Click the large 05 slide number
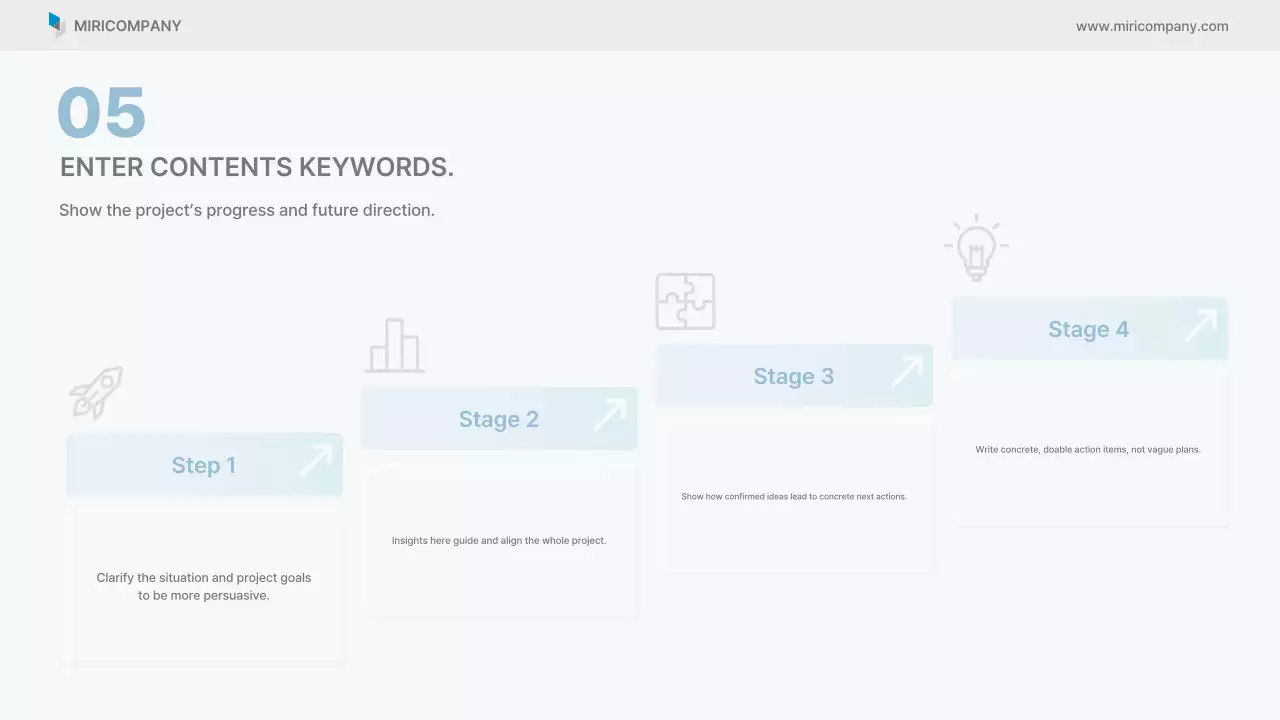 [x=101, y=112]
